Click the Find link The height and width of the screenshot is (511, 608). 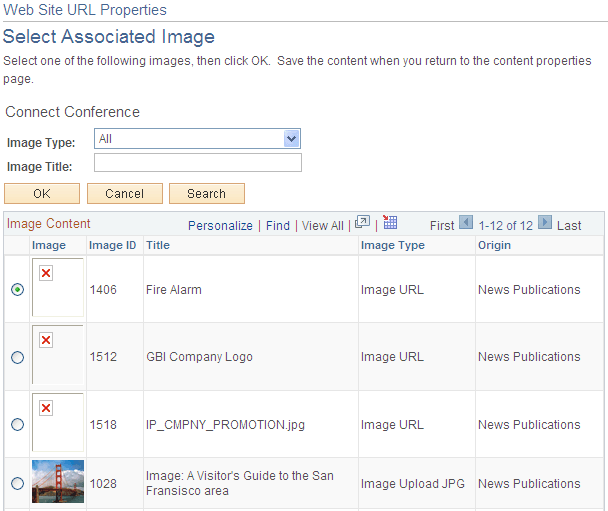coord(278,226)
